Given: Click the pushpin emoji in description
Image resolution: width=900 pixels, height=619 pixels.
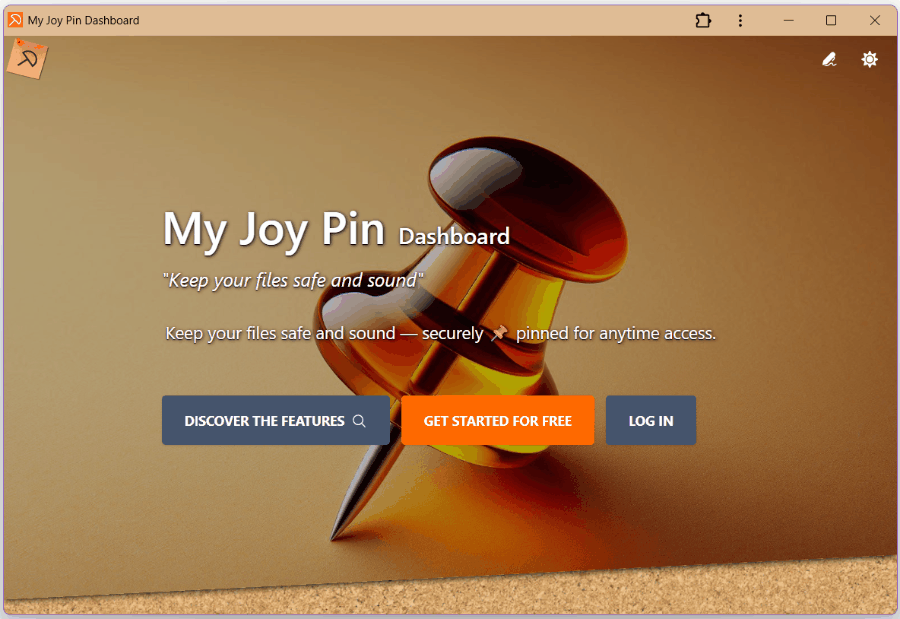Looking at the screenshot, I should tap(499, 333).
